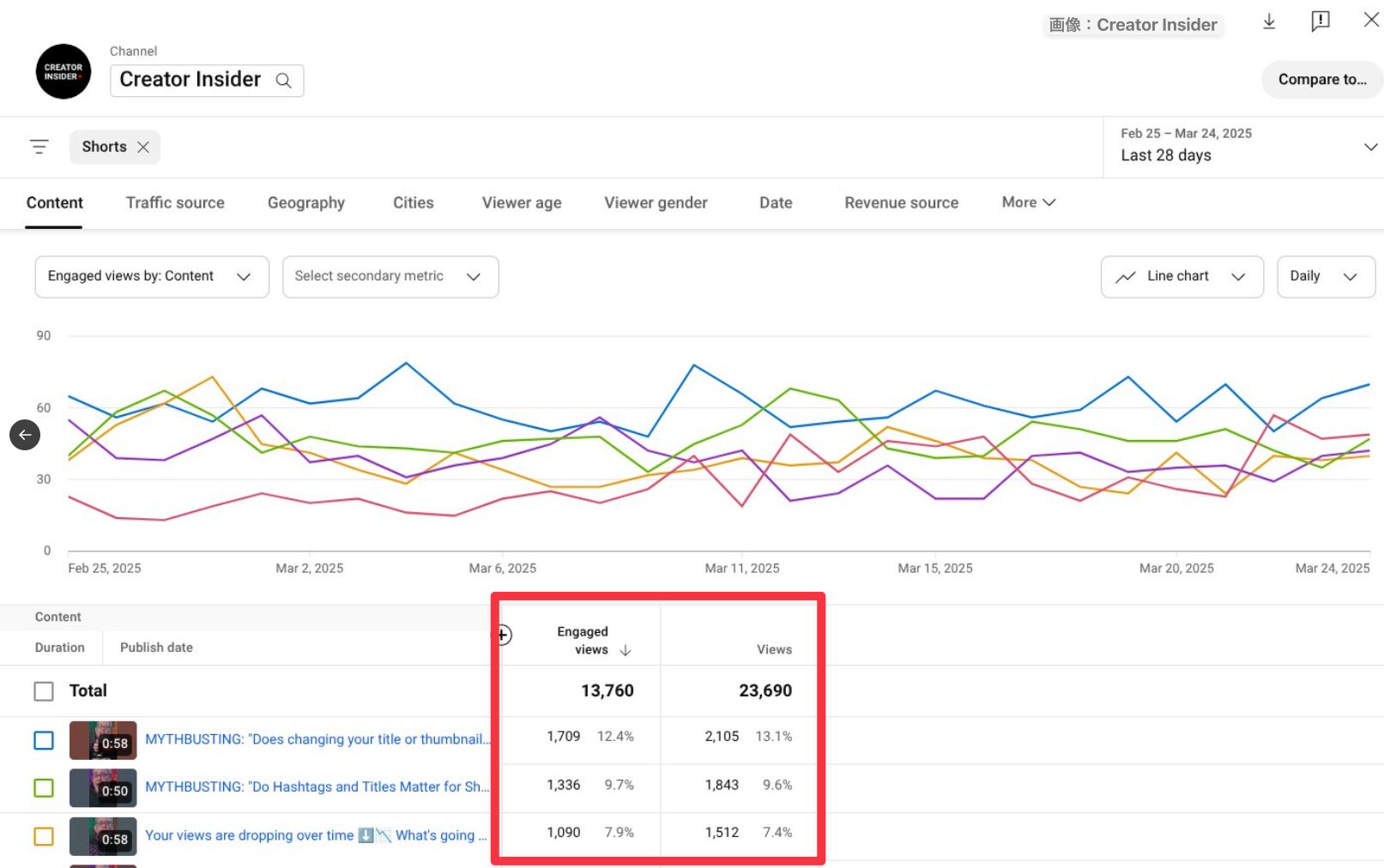The image size is (1384, 868).
Task: Close the analytics view with X
Action: pyautogui.click(x=1371, y=20)
